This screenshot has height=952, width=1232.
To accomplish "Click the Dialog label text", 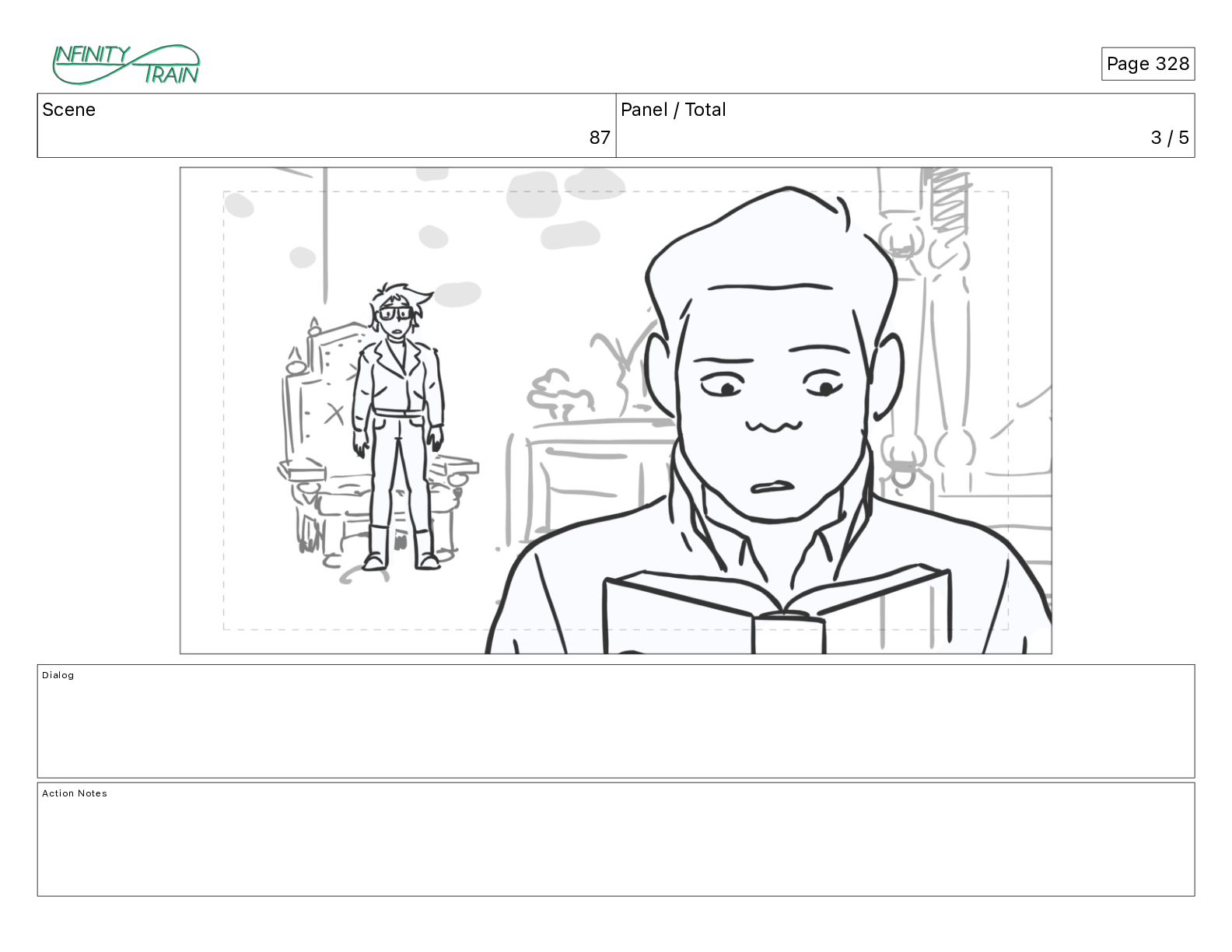I will (58, 675).
